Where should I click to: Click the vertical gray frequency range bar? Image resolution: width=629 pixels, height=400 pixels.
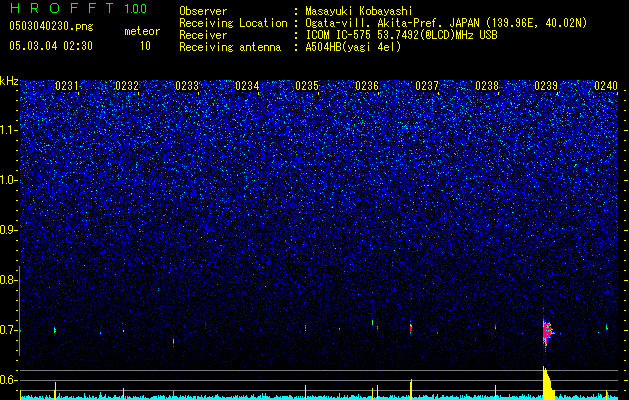[19, 311]
